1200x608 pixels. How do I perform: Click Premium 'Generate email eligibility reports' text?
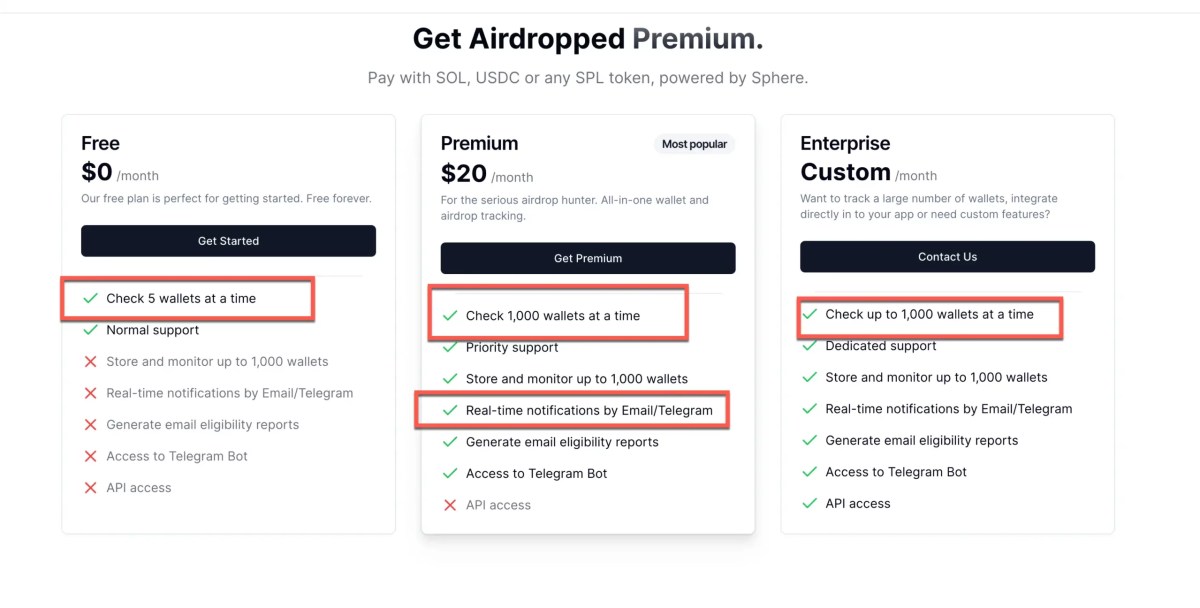click(562, 442)
